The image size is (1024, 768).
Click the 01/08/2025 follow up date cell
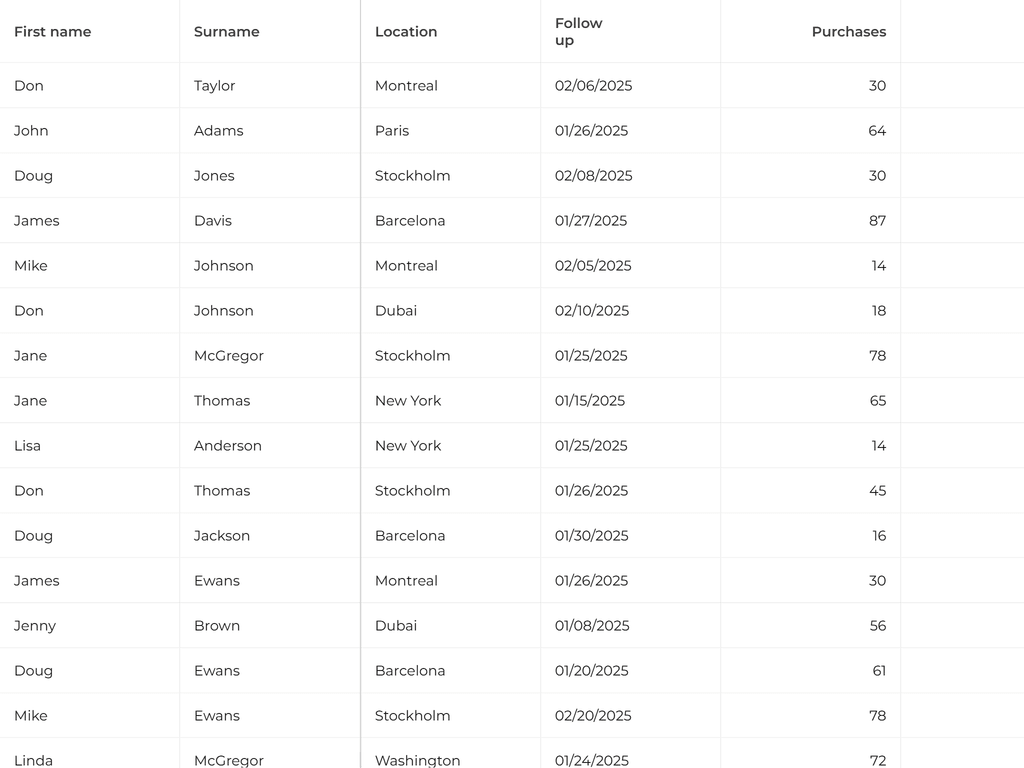click(x=592, y=626)
